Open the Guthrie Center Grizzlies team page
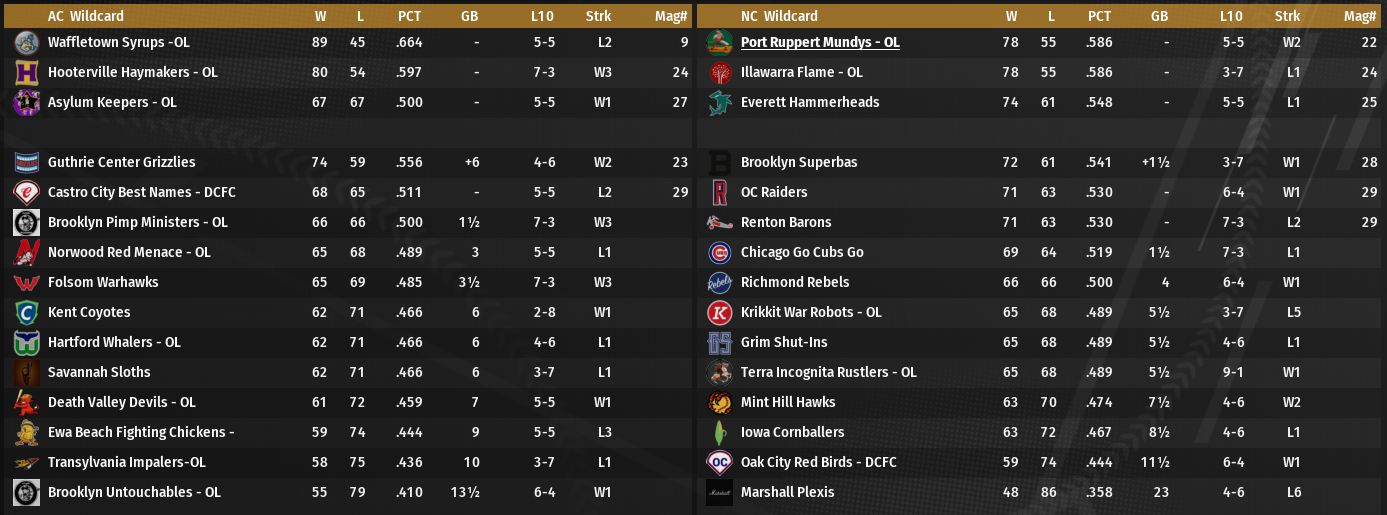This screenshot has width=1387, height=515. coord(121,162)
